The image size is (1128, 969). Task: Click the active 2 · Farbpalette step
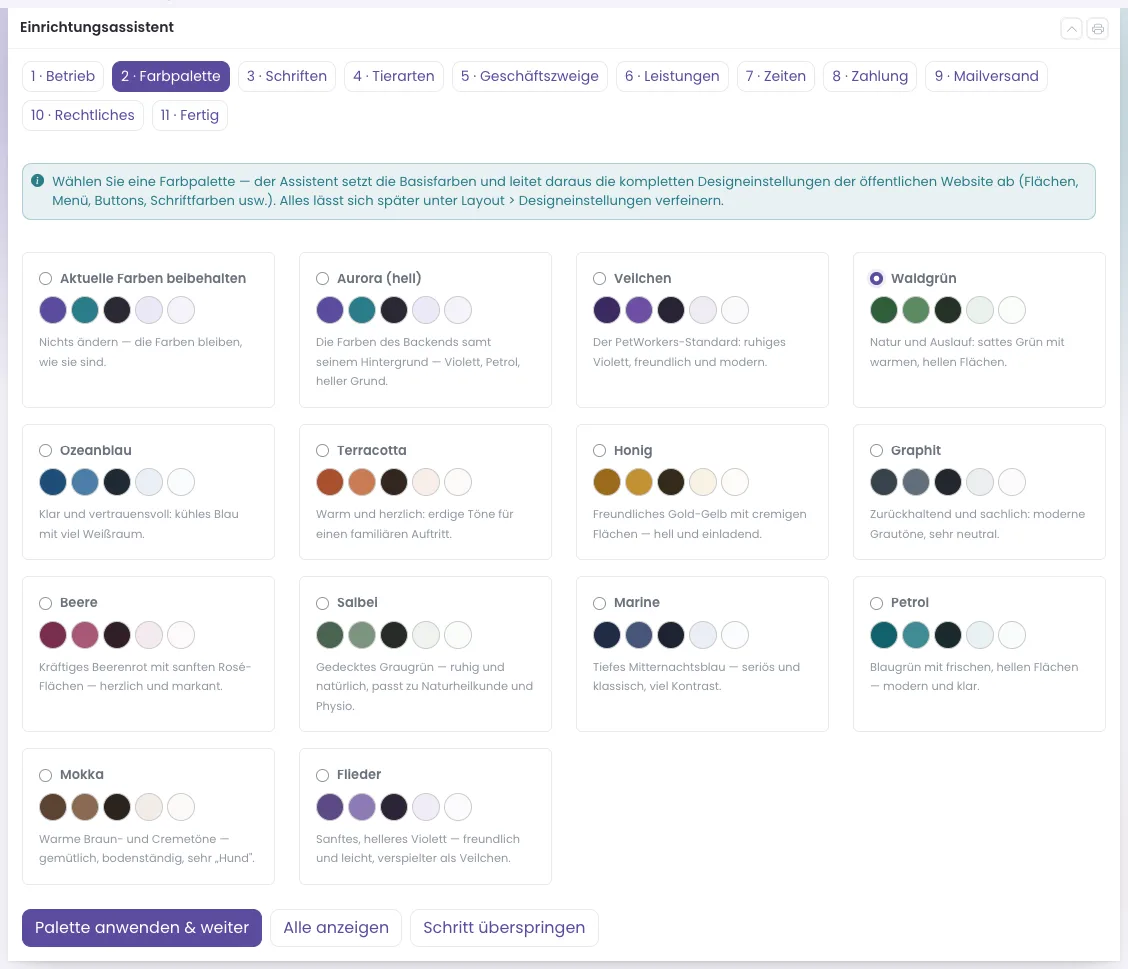pos(171,76)
